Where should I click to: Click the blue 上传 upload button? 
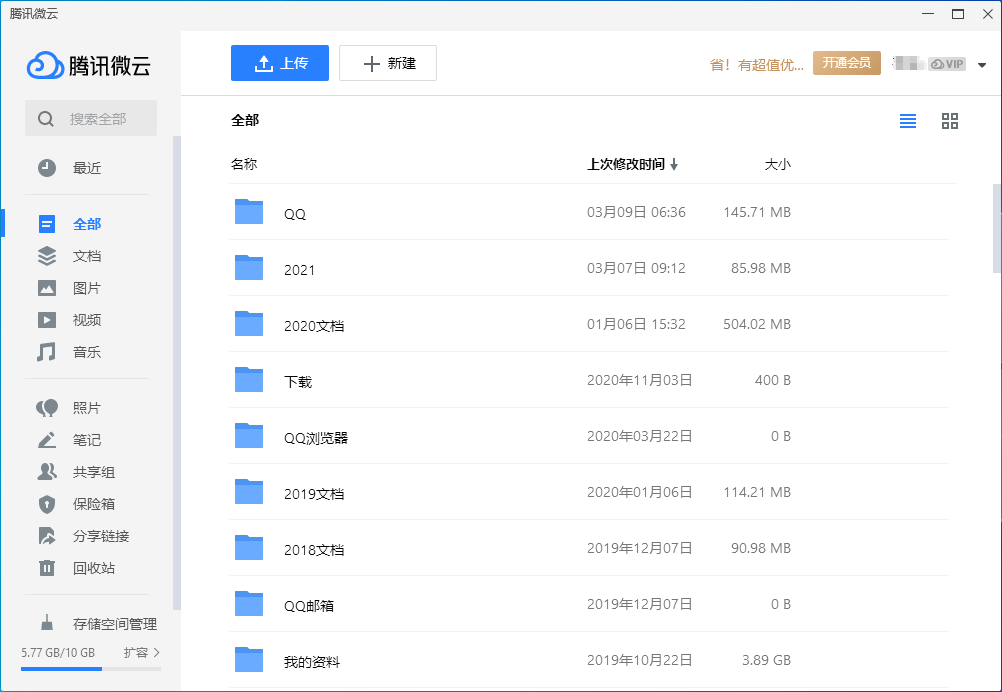tap(280, 63)
